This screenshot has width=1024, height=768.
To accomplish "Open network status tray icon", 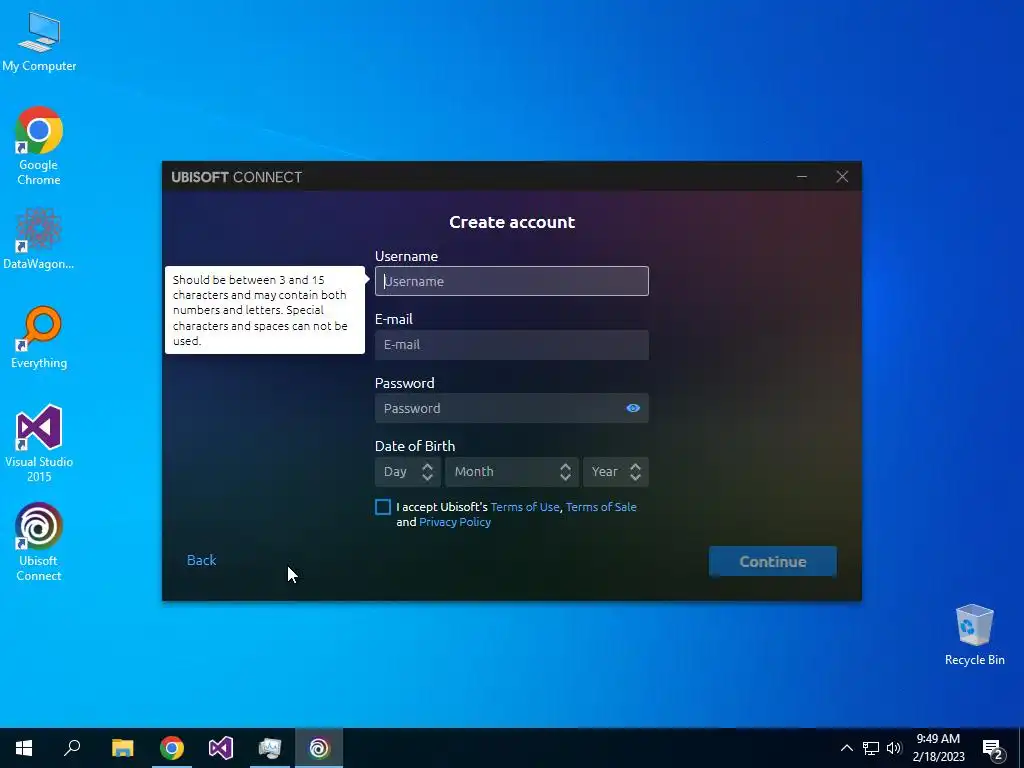I will pos(871,748).
